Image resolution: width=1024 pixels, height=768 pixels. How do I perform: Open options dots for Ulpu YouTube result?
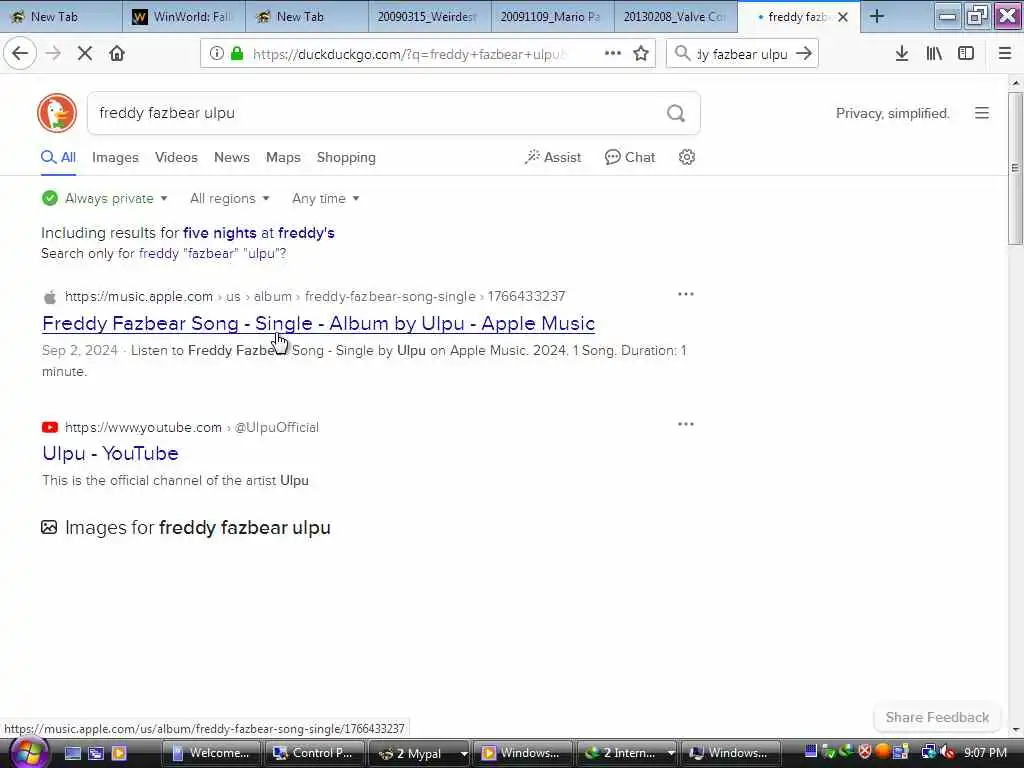point(686,424)
